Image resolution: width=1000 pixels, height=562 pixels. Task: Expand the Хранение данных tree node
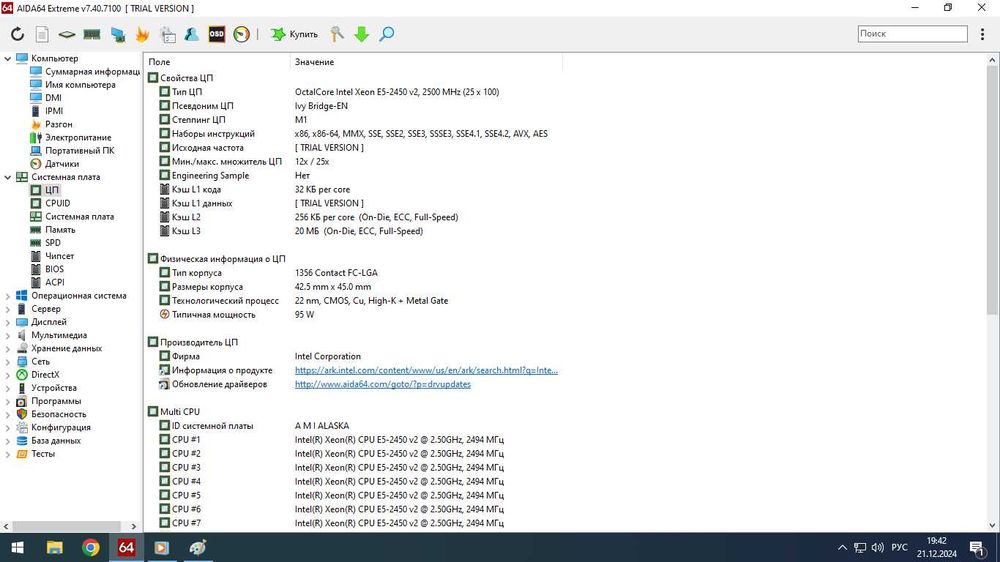coord(8,349)
